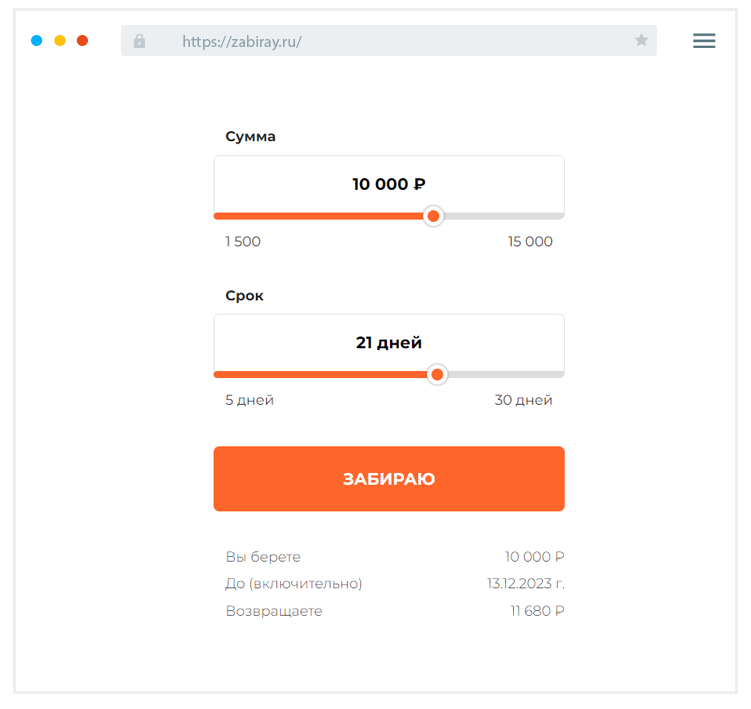Viewport: 751px width, 709px height.
Task: Click the 21 дней term field
Action: pyautogui.click(x=389, y=343)
